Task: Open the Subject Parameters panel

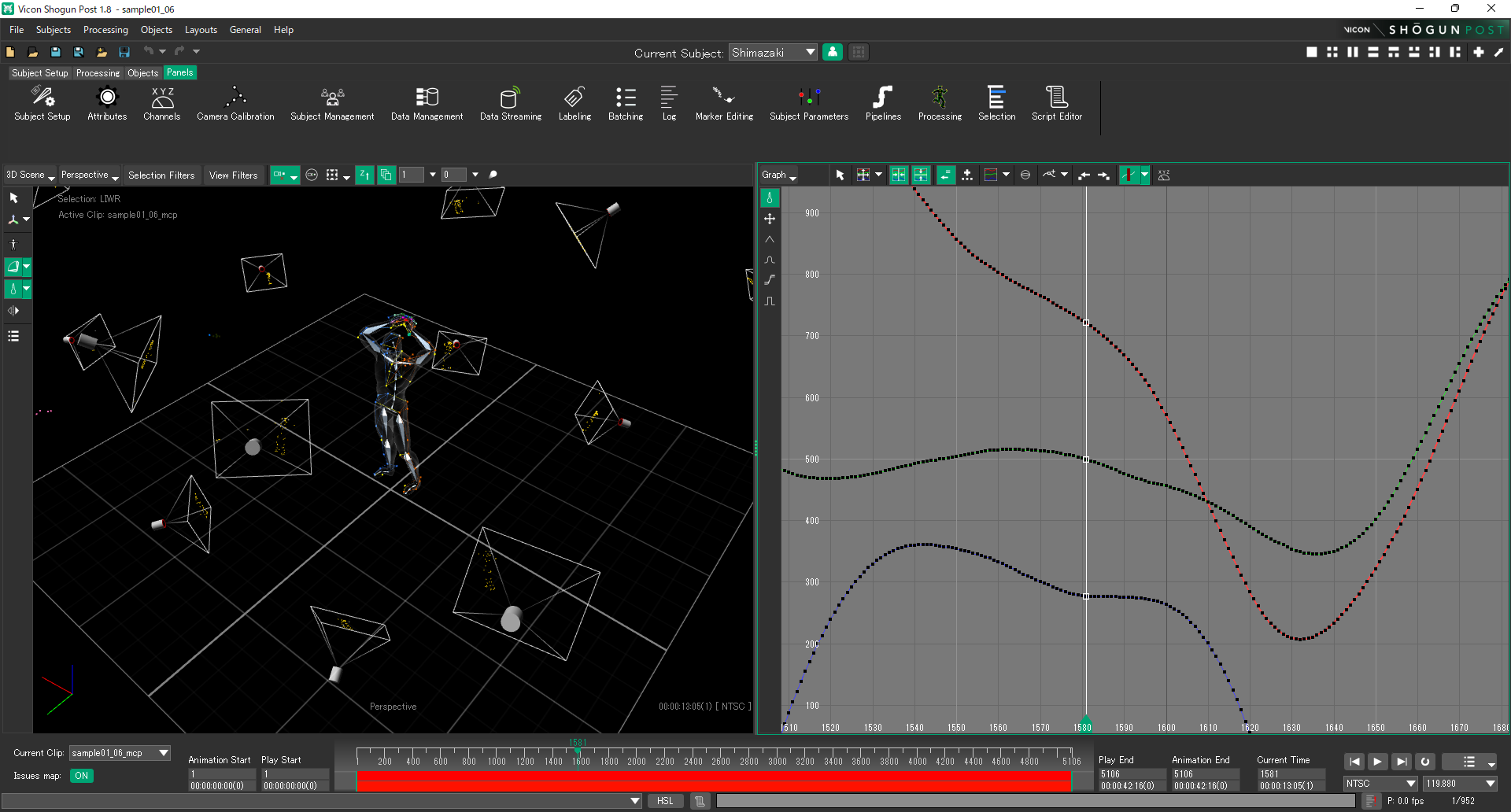Action: pyautogui.click(x=808, y=104)
